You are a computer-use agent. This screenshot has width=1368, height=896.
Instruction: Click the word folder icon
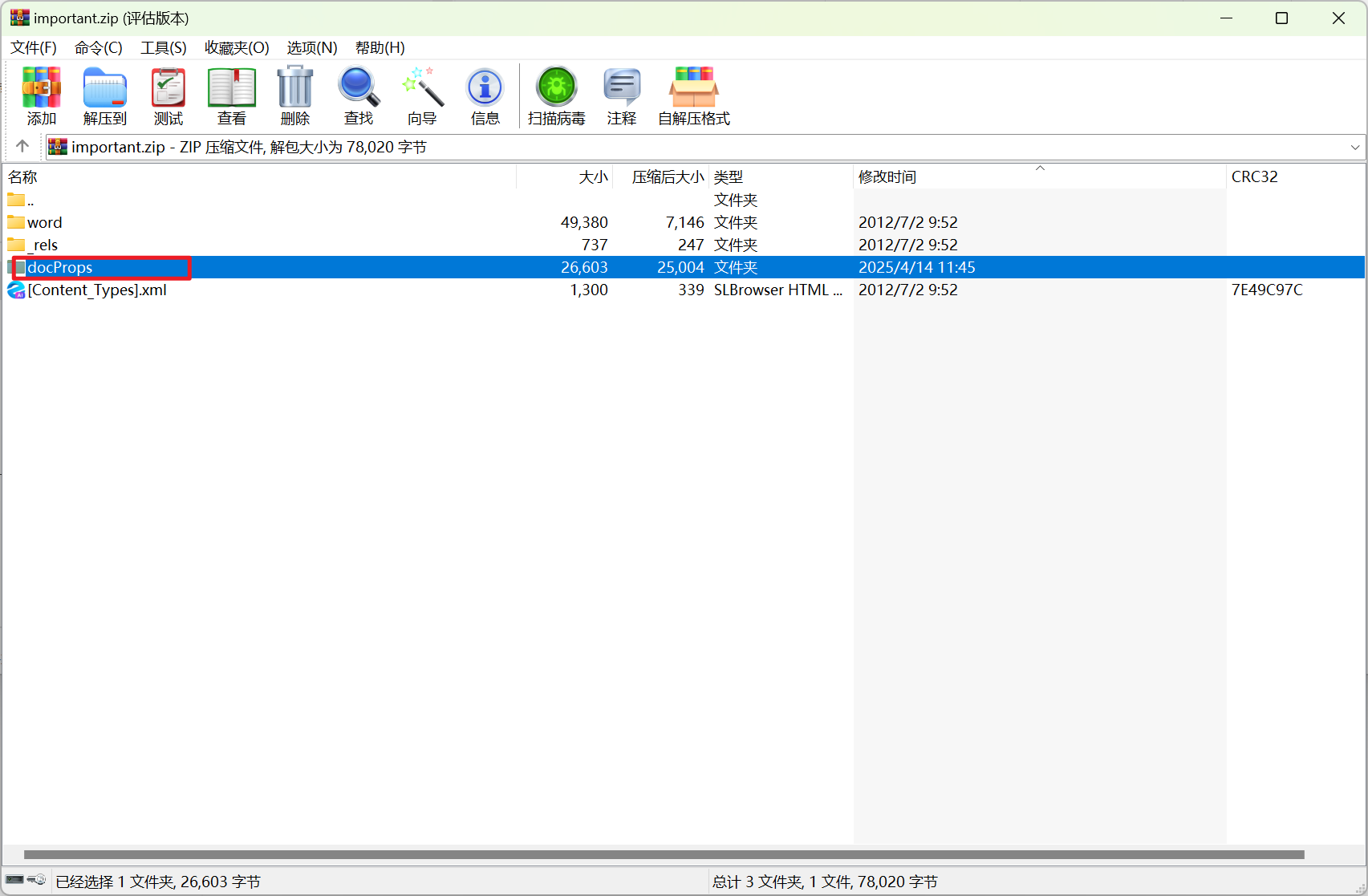tap(16, 221)
